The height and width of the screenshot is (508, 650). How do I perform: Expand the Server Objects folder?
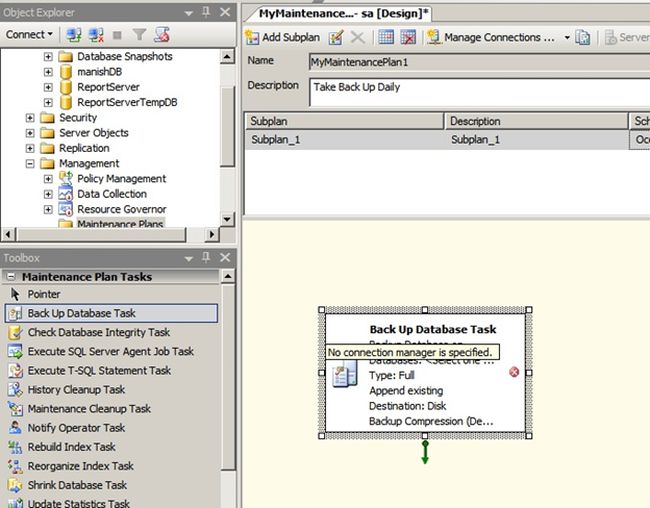pyautogui.click(x=30, y=133)
